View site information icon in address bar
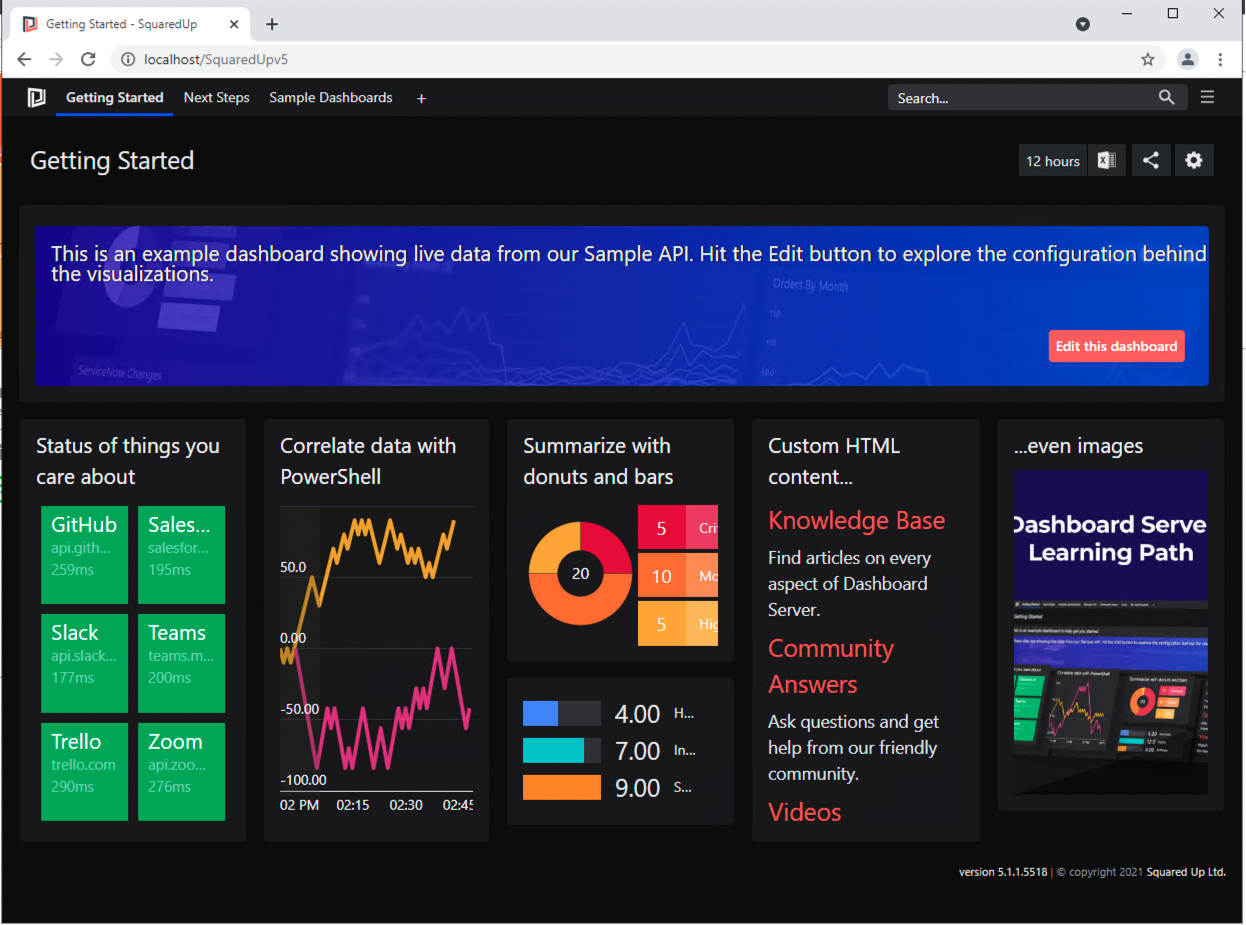Image resolution: width=1246 pixels, height=925 pixels. pyautogui.click(x=127, y=59)
